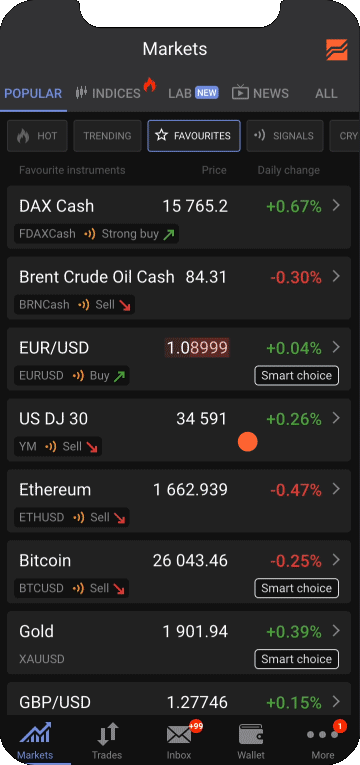Toggle the Hot flame filter
Image resolution: width=360 pixels, height=765 pixels.
coord(37,136)
